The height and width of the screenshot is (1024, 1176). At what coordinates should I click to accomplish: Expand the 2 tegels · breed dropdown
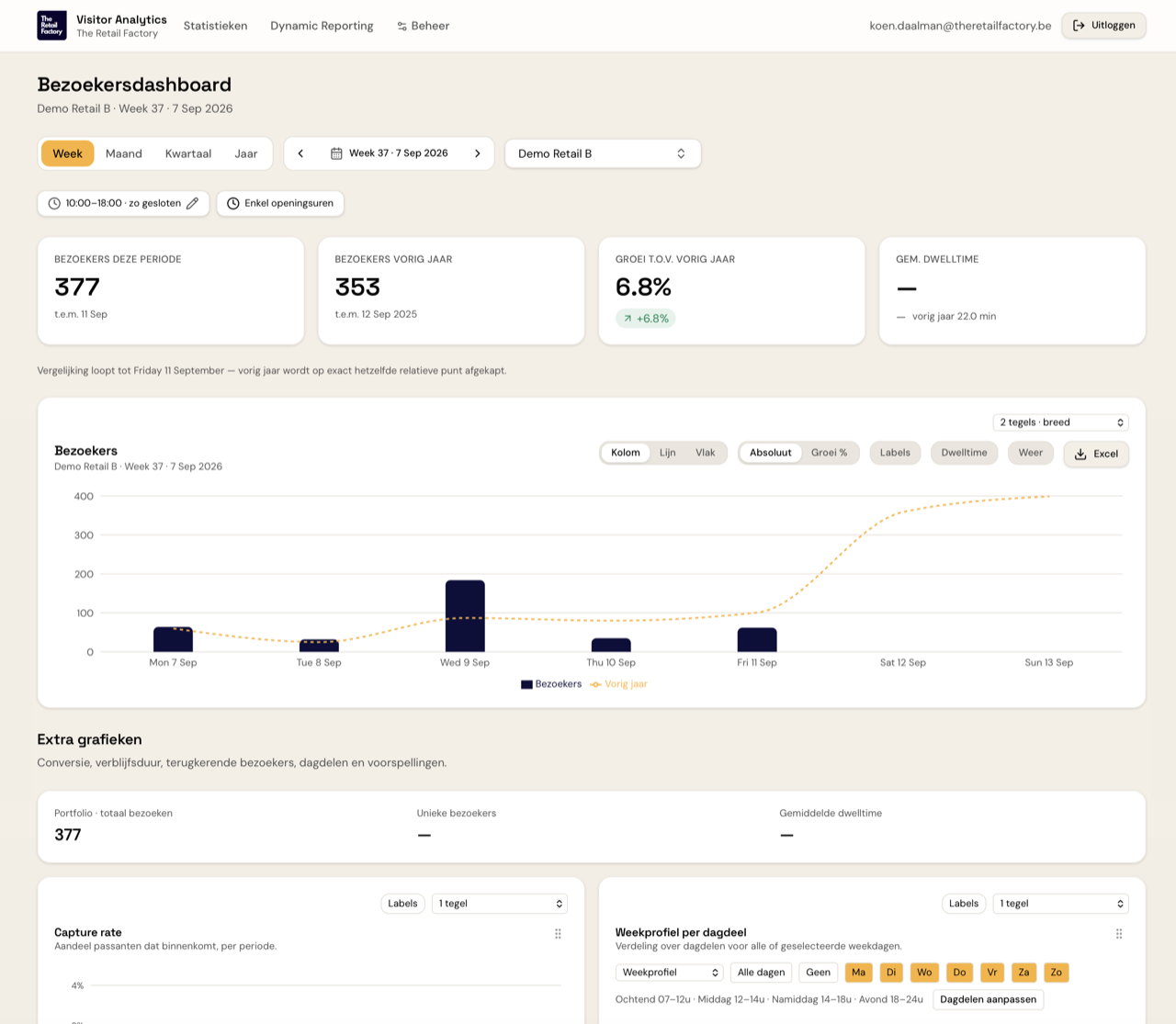click(1060, 422)
